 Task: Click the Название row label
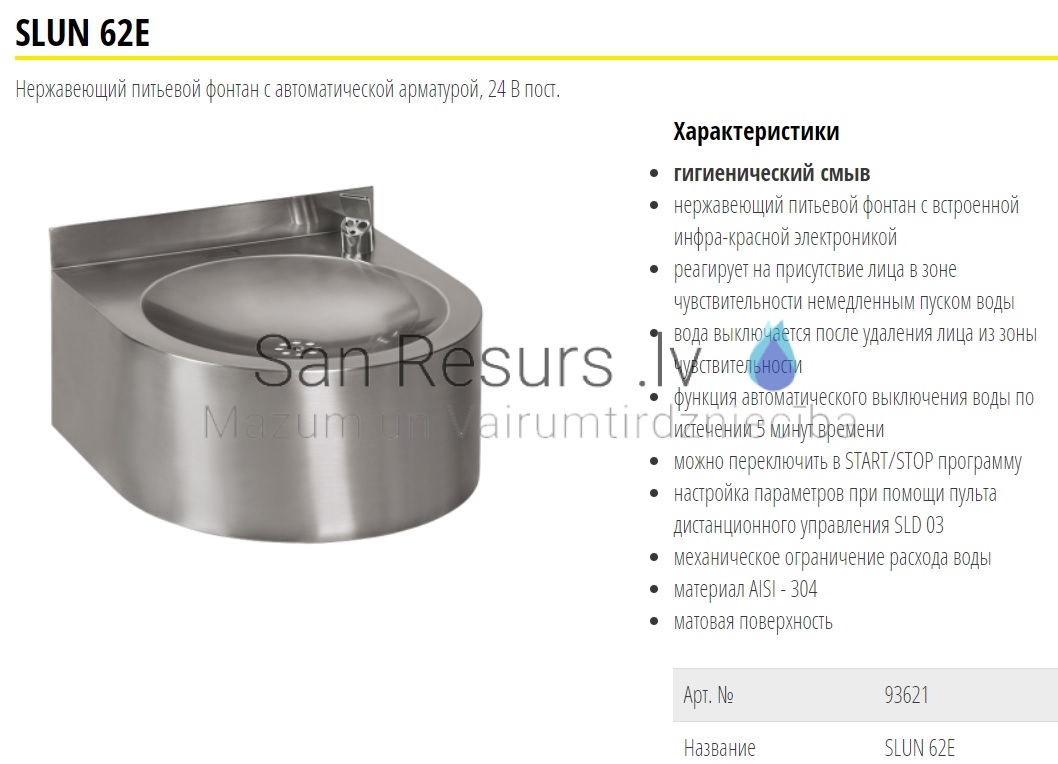tap(719, 748)
